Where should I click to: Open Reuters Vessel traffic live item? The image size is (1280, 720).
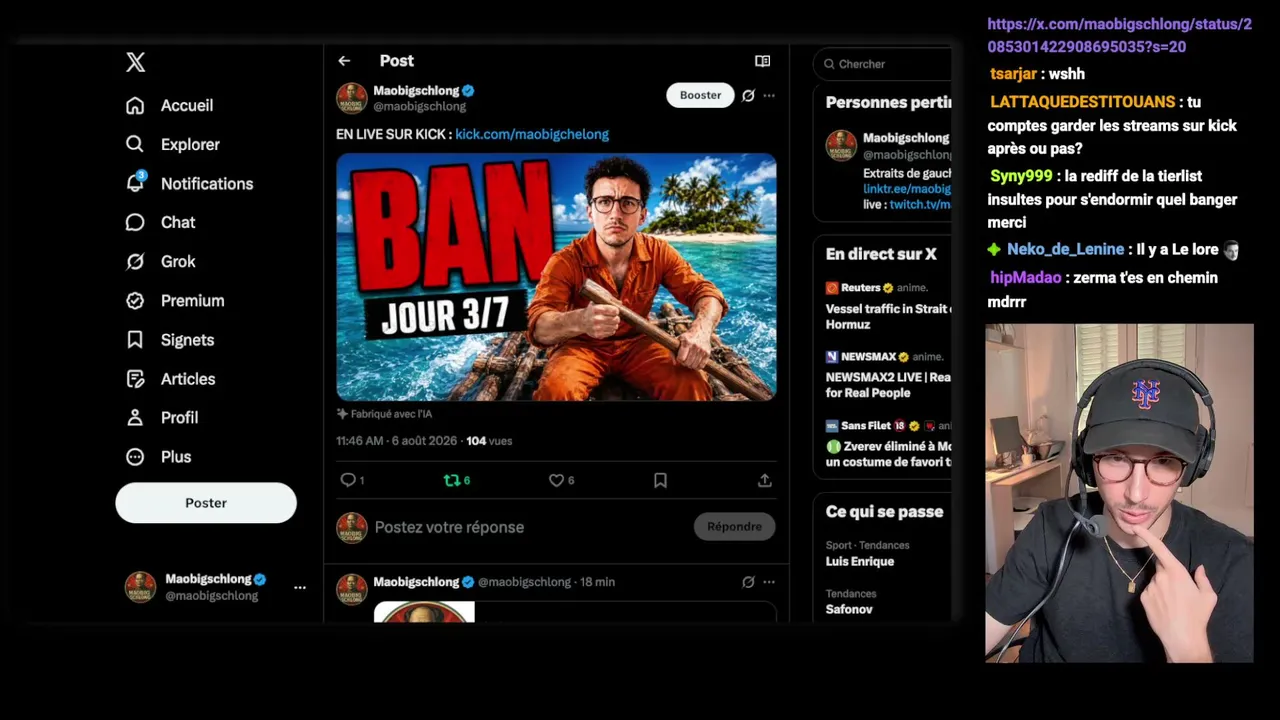[888, 306]
